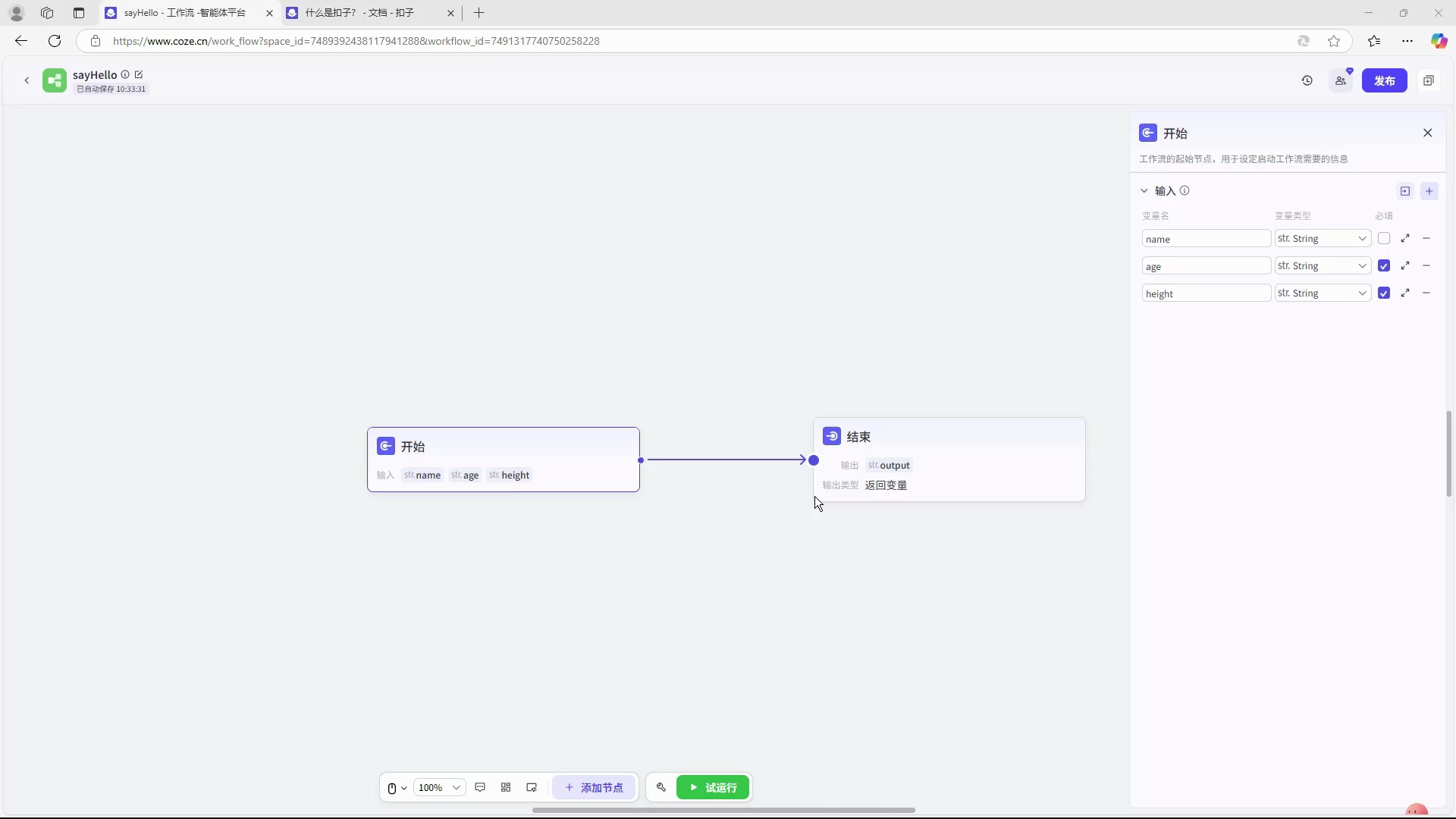Enable required checkbox for name variable
The image size is (1456, 819).
click(1384, 239)
